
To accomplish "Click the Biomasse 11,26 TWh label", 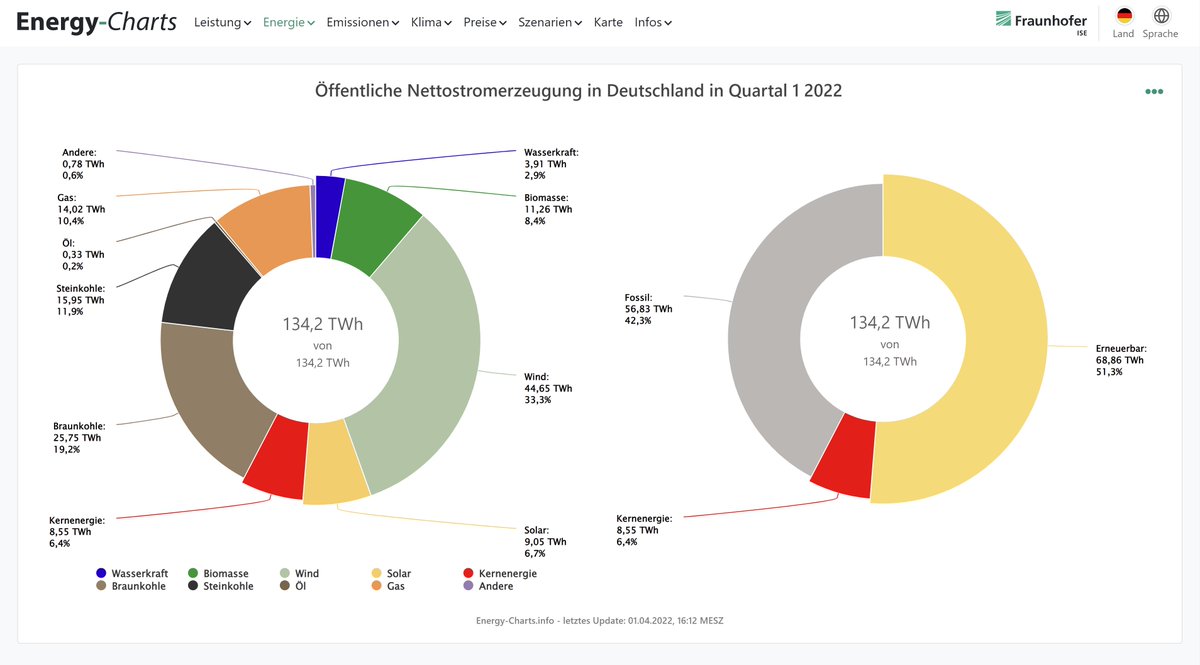I will pos(548,209).
